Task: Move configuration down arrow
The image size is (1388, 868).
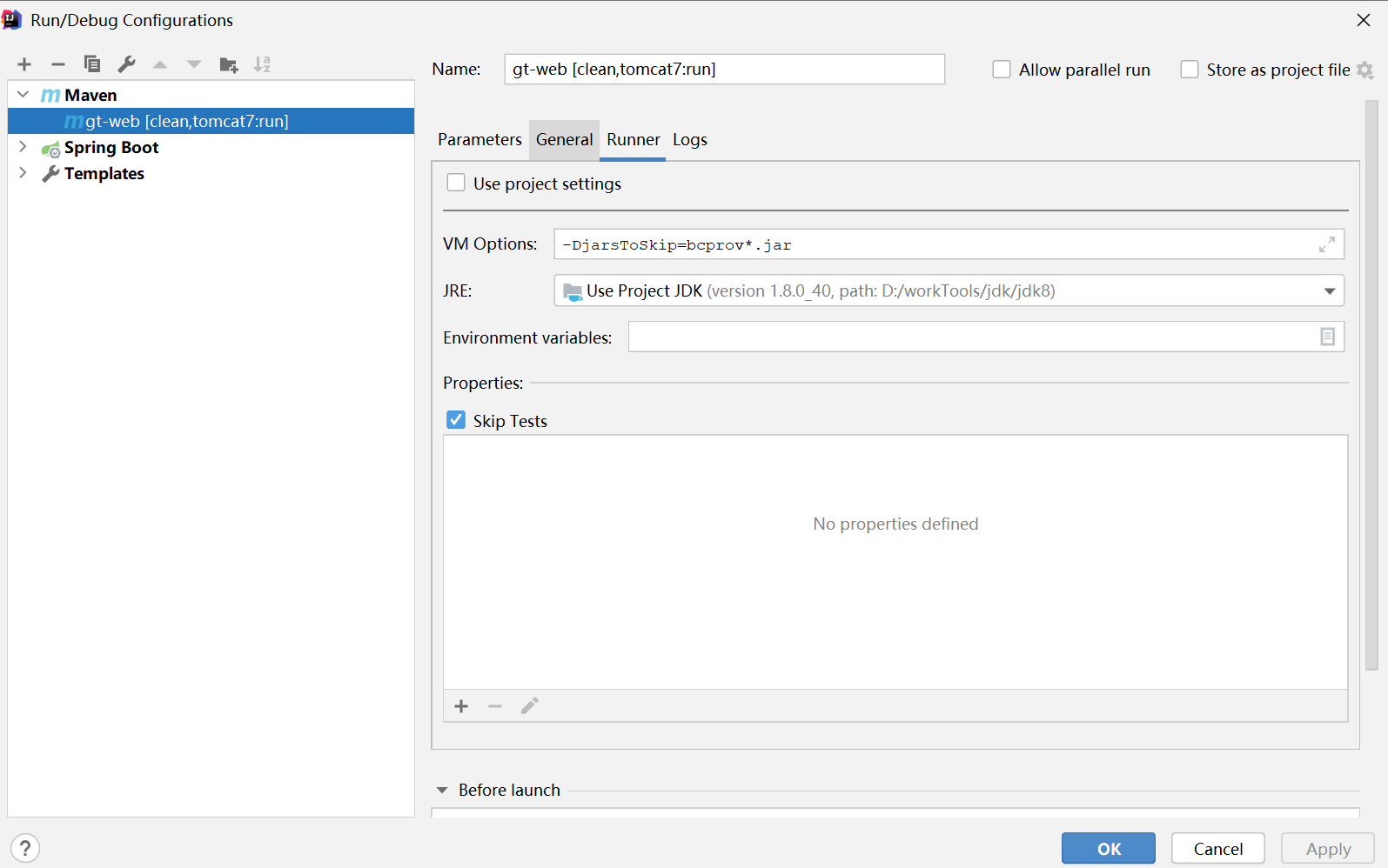Action: (194, 64)
